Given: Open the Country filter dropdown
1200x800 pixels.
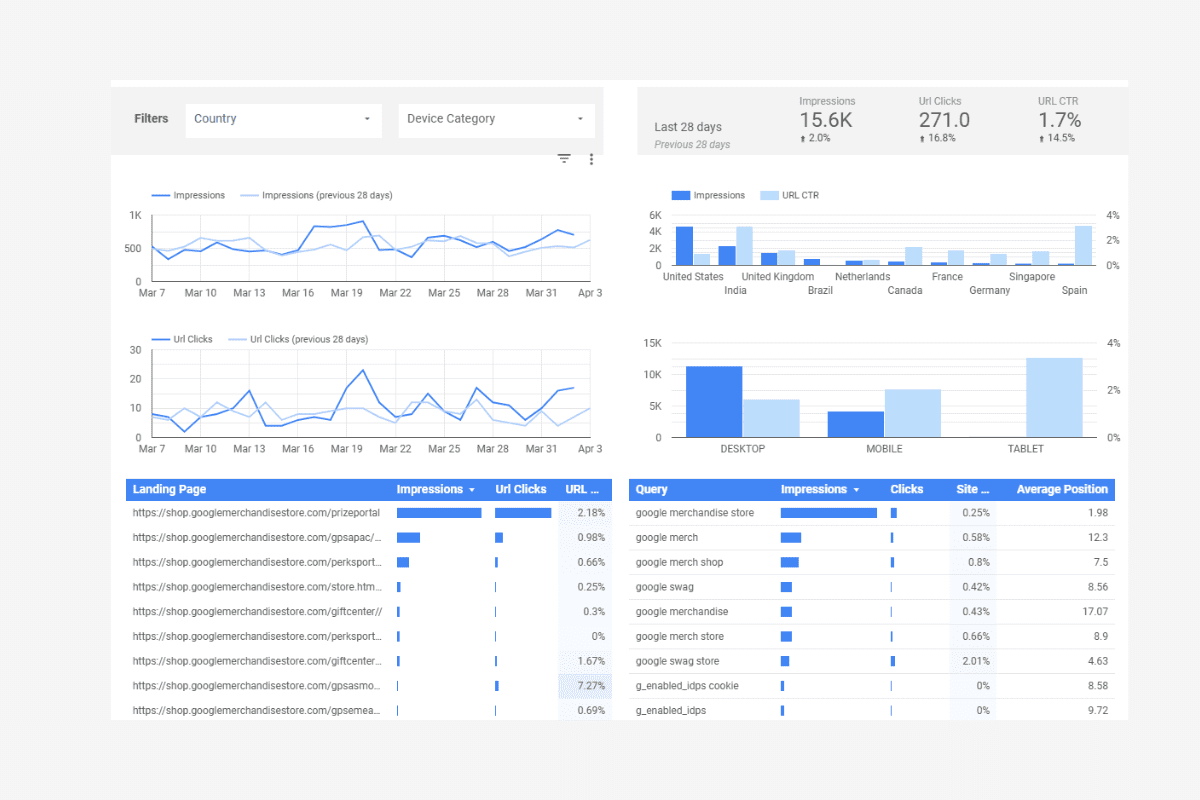Looking at the screenshot, I should [283, 120].
